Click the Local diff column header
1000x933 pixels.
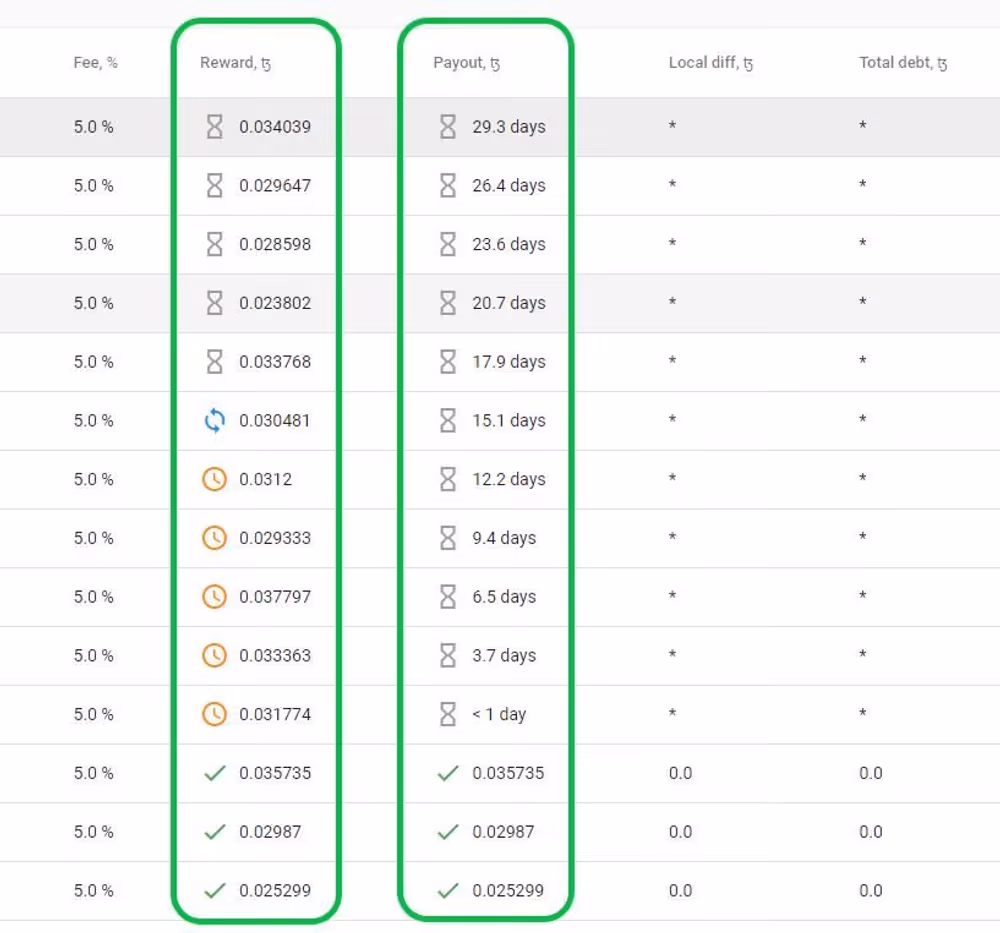point(710,63)
